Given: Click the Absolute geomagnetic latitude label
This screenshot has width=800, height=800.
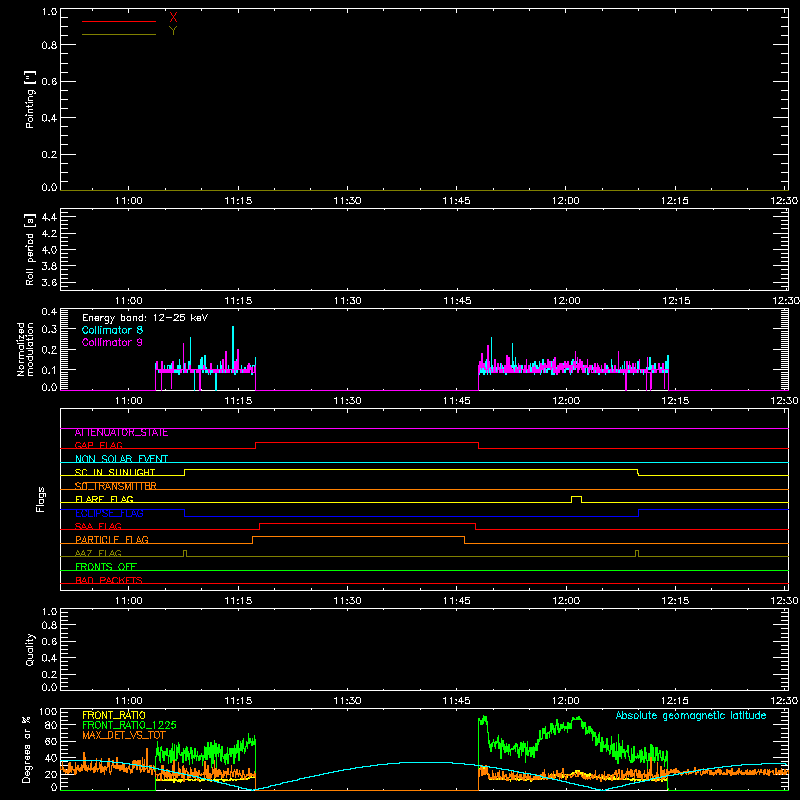Looking at the screenshot, I should pos(691,716).
